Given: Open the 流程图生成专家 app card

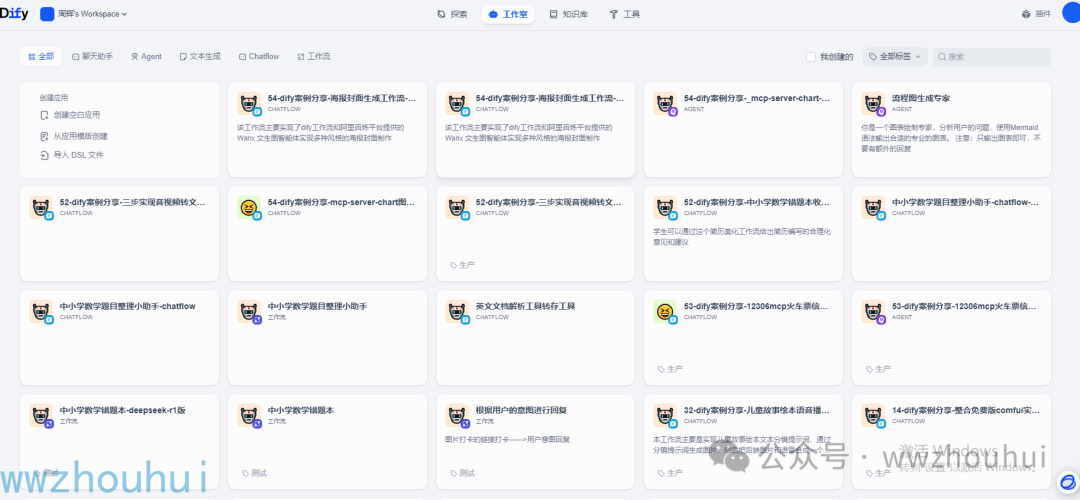Looking at the screenshot, I should [951, 129].
